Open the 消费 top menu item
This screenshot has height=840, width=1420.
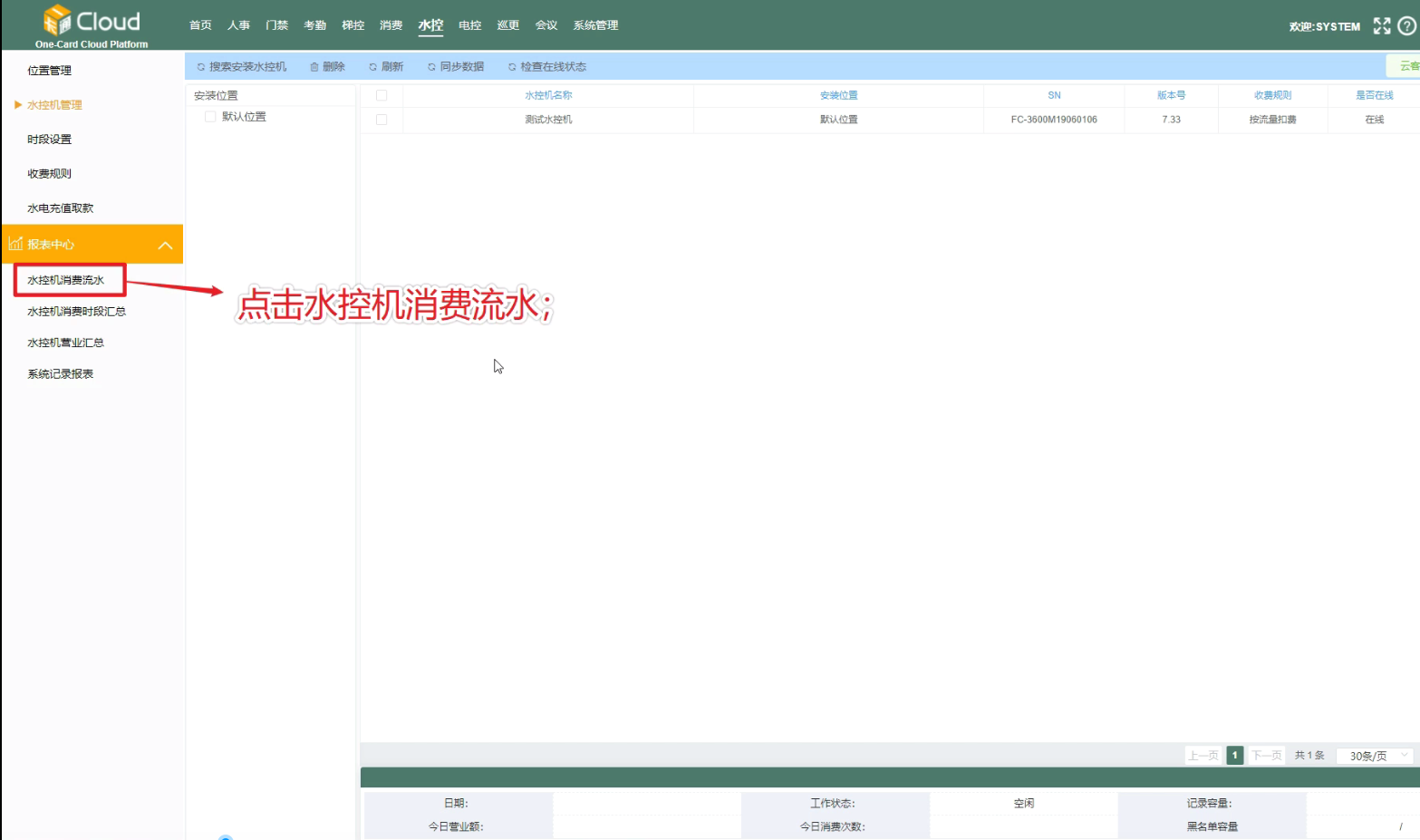click(391, 25)
